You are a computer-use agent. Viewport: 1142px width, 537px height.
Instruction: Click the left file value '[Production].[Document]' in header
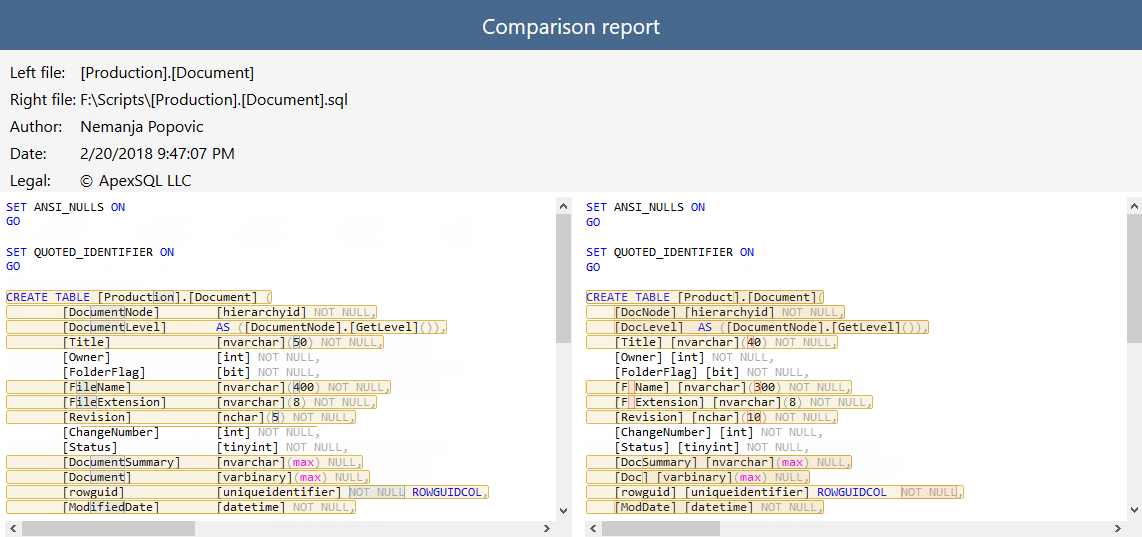coord(168,73)
